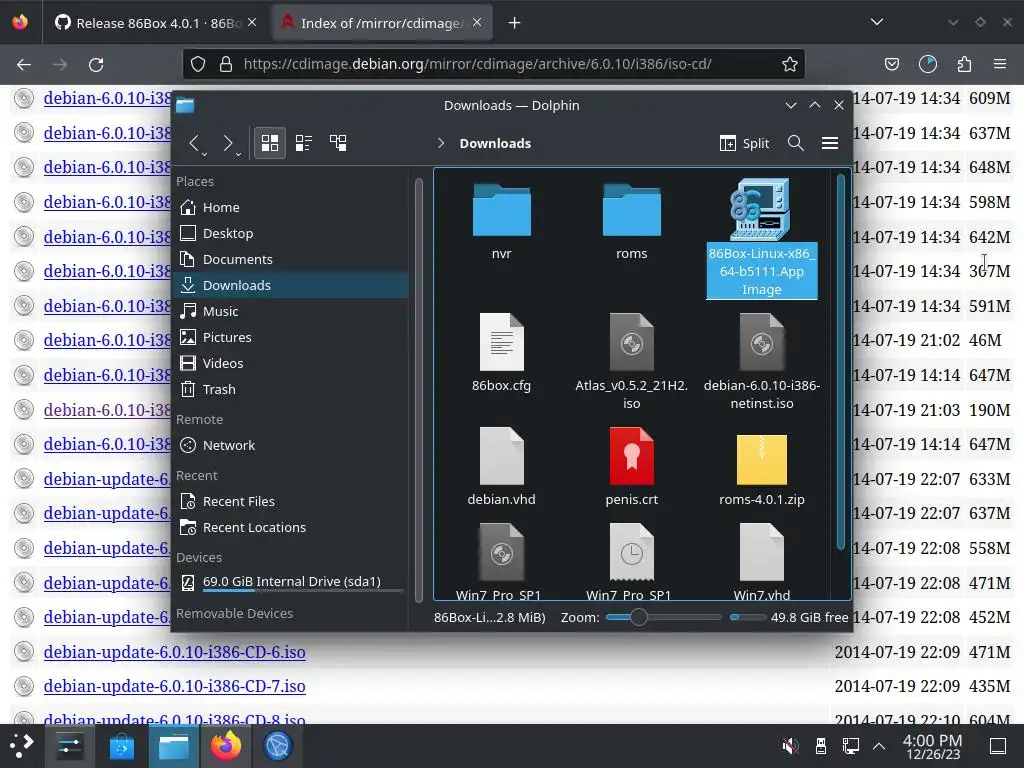Image resolution: width=1024 pixels, height=768 pixels.
Task: Open the Firefox application menu
Action: (x=1000, y=64)
